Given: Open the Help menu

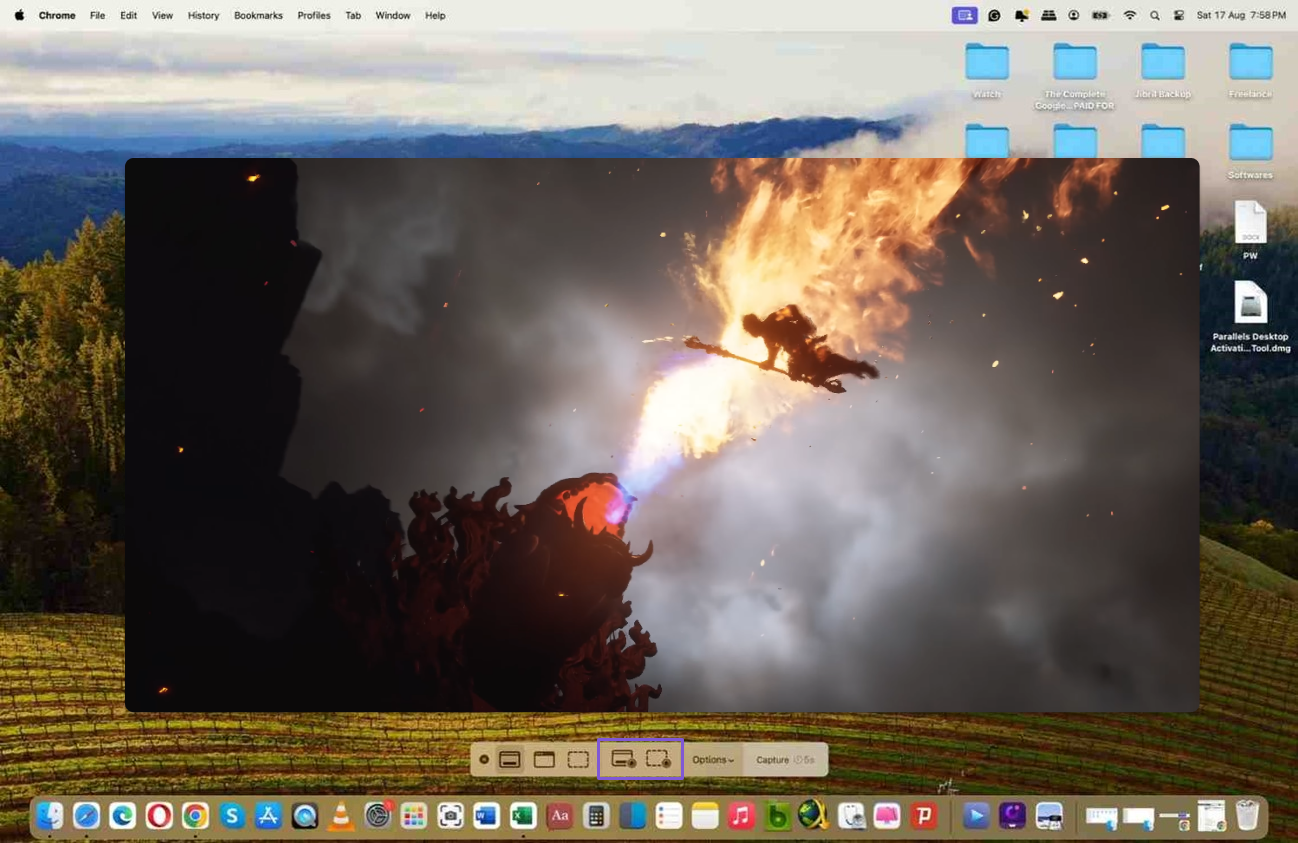Looking at the screenshot, I should (435, 15).
